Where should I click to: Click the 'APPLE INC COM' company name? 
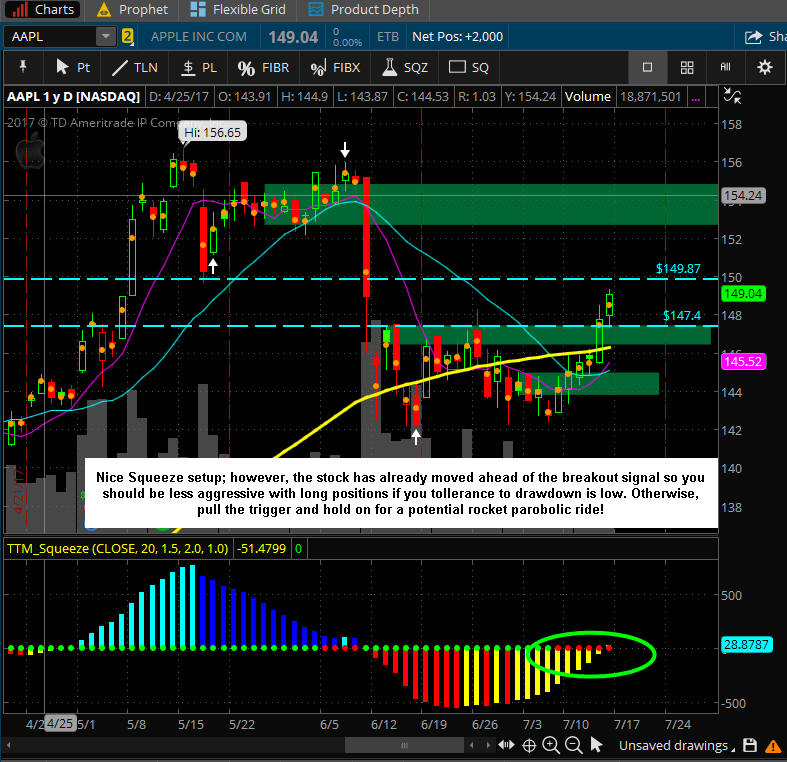pyautogui.click(x=199, y=37)
